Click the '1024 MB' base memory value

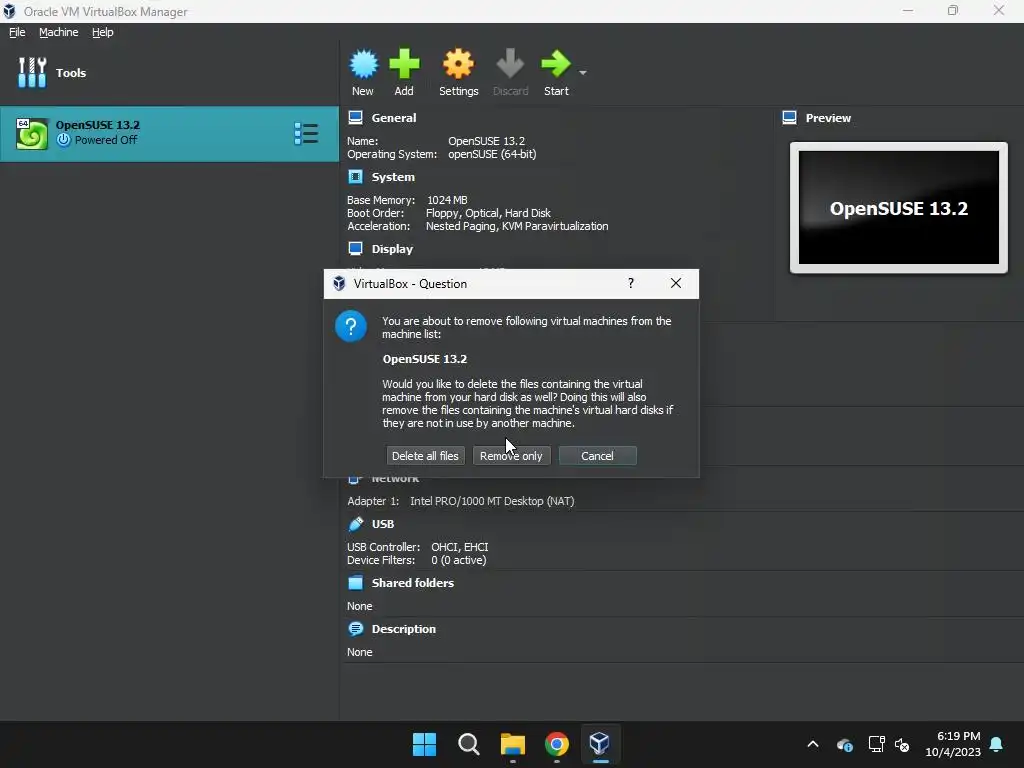(x=447, y=200)
